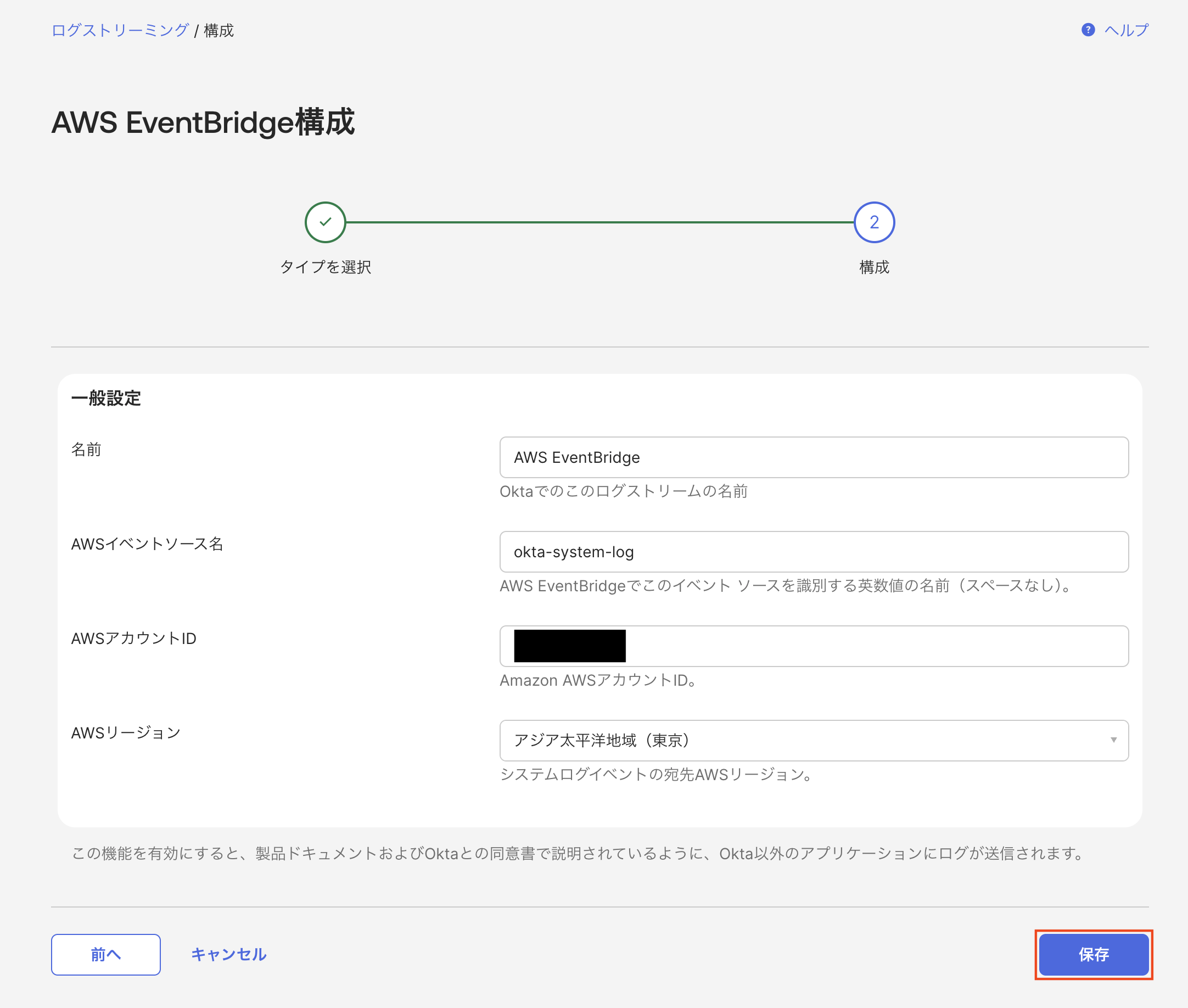Click the green progress line between steps
Viewport: 1188px width, 1008px height.
click(x=599, y=222)
